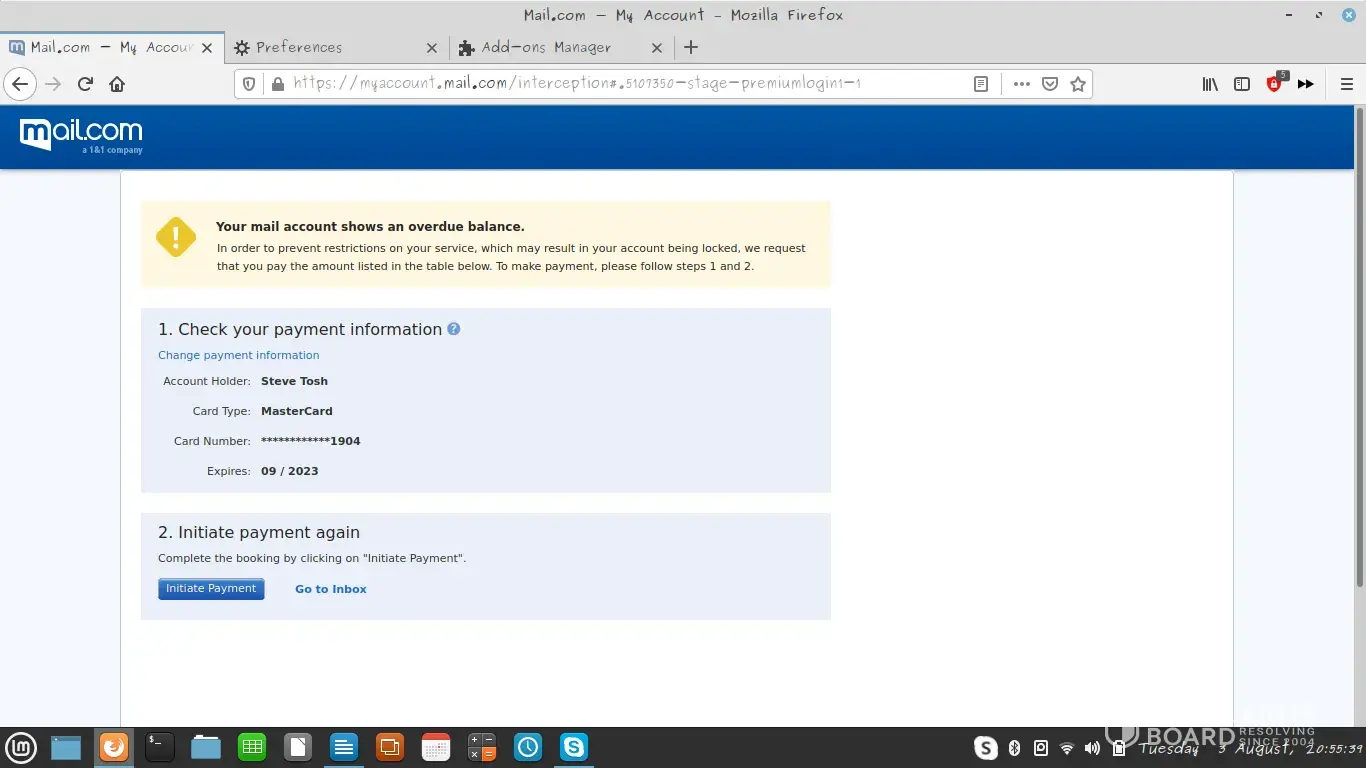Click the back navigation arrow
This screenshot has height=768, width=1366.
coord(20,84)
